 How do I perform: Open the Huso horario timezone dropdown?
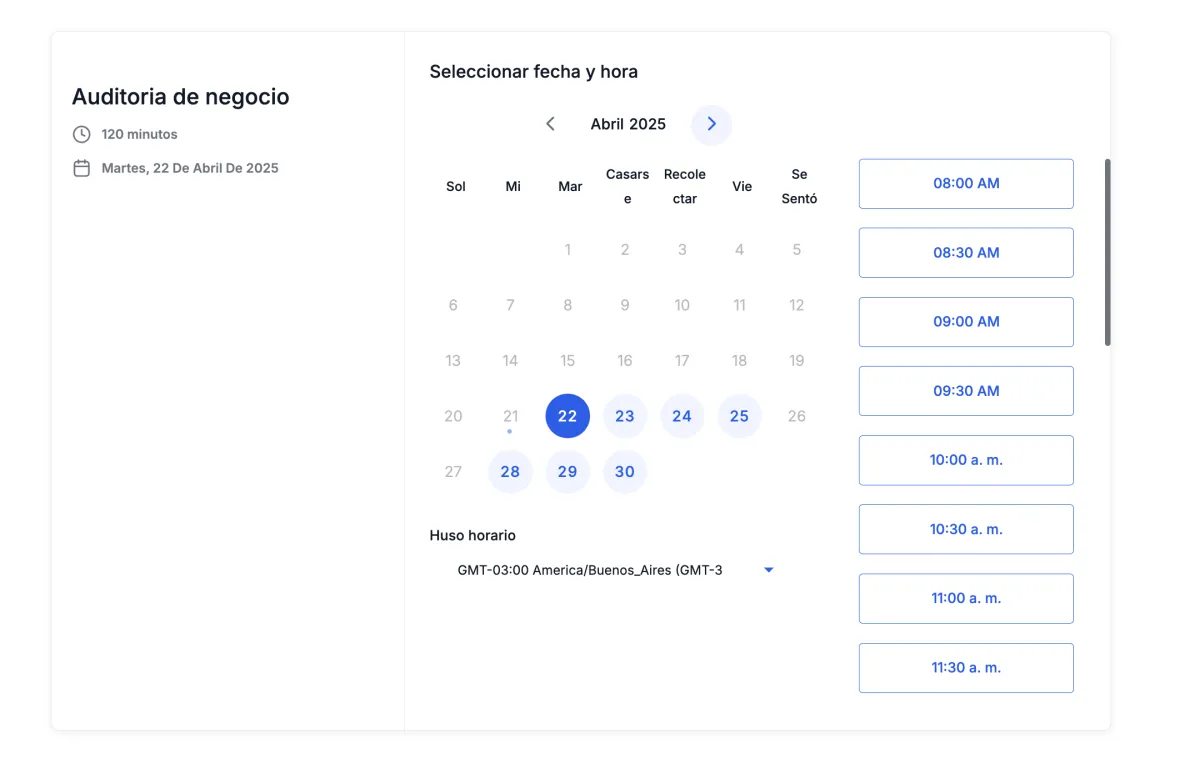(x=616, y=570)
